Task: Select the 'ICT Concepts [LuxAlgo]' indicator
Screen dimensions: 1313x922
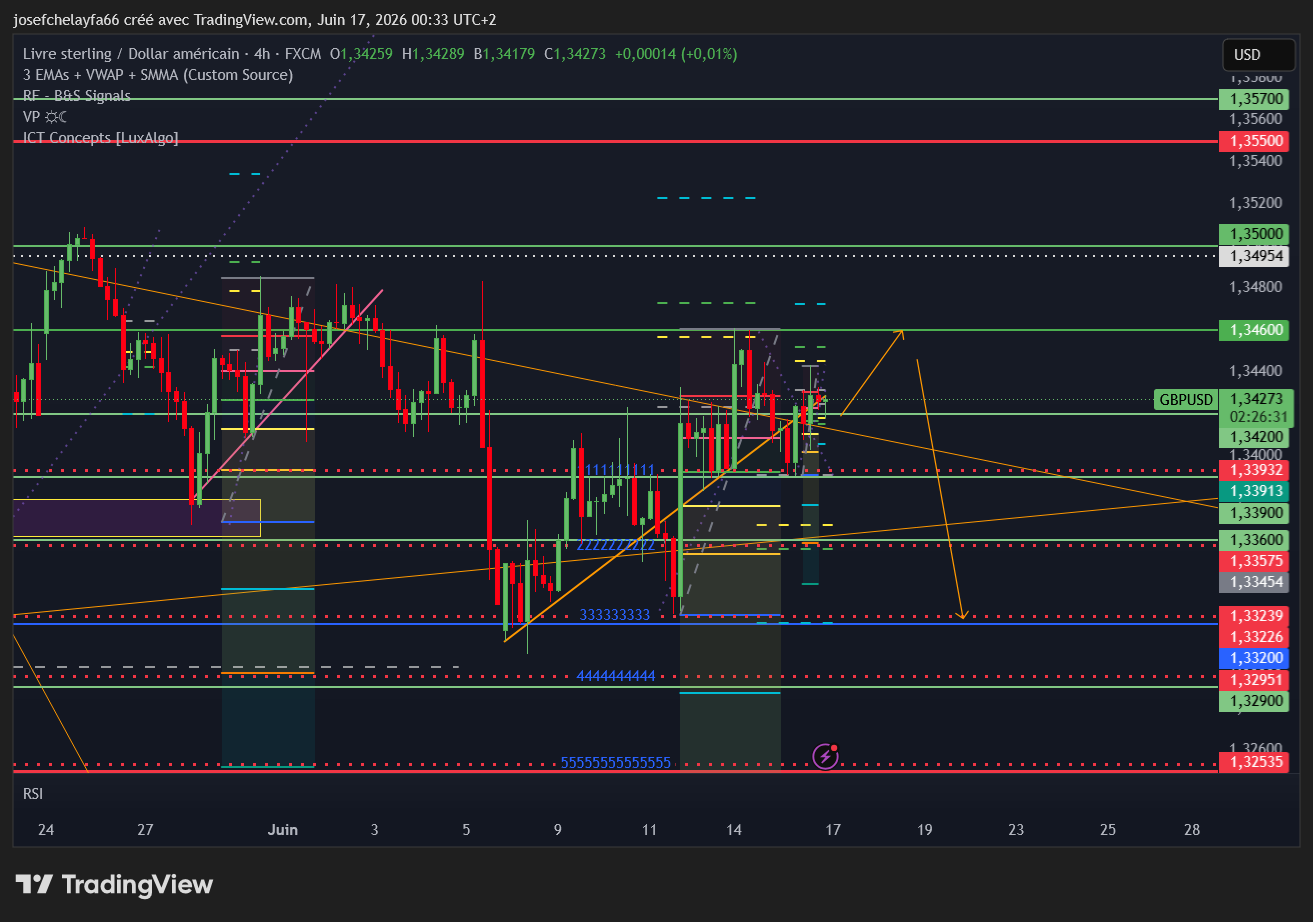Action: (101, 138)
